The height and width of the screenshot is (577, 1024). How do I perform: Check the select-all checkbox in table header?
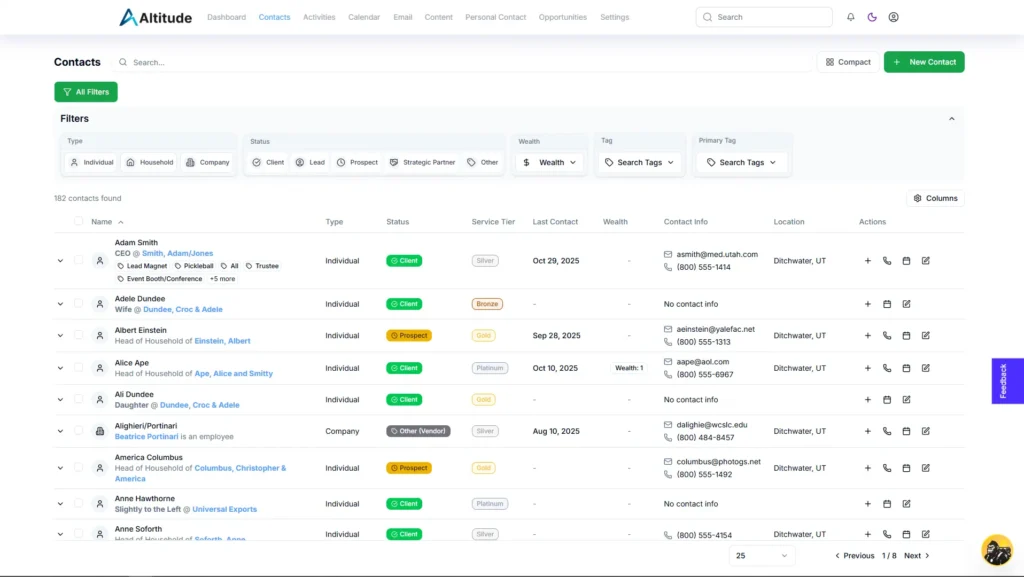79,222
